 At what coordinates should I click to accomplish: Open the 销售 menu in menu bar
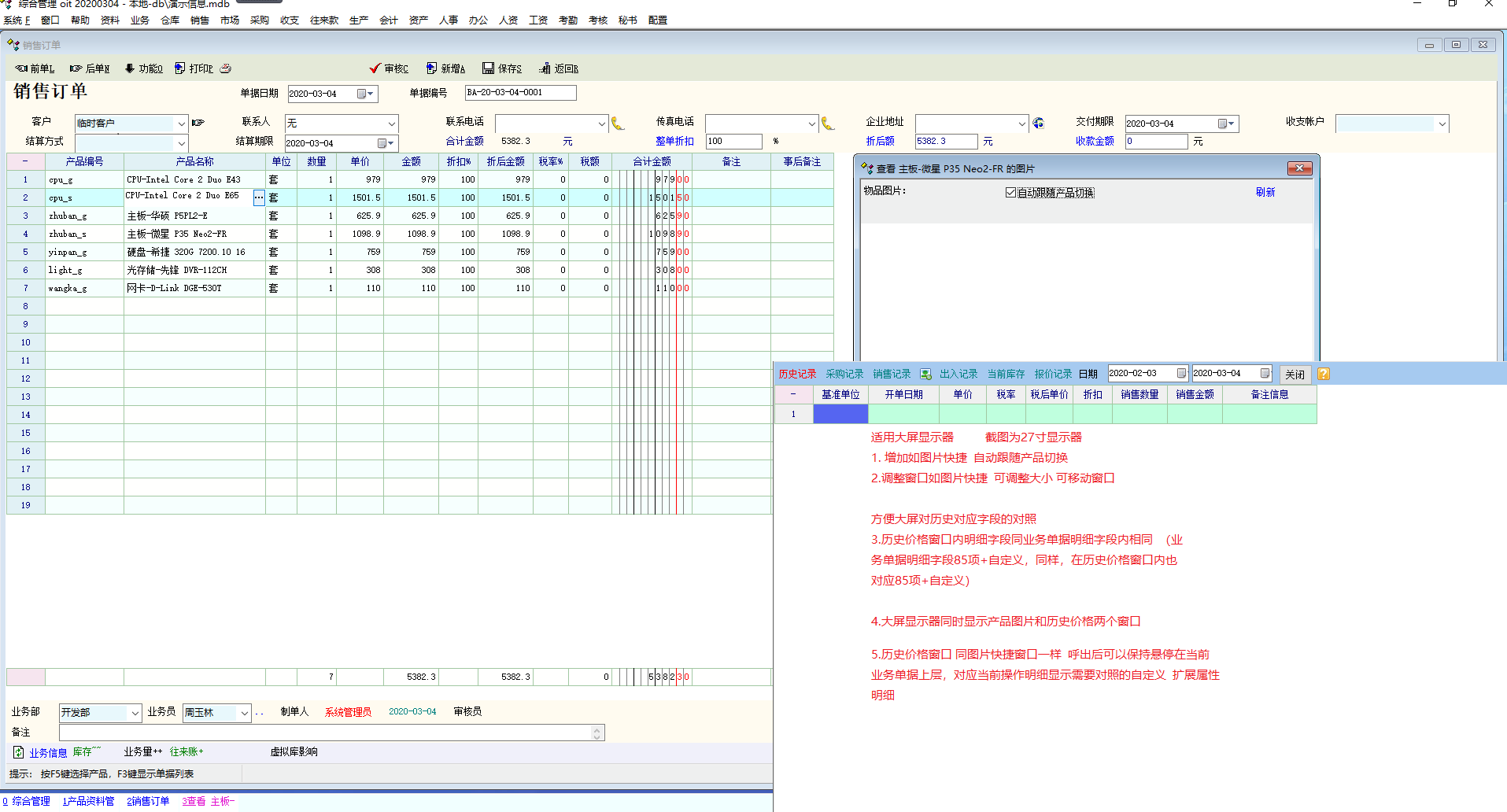[x=199, y=20]
